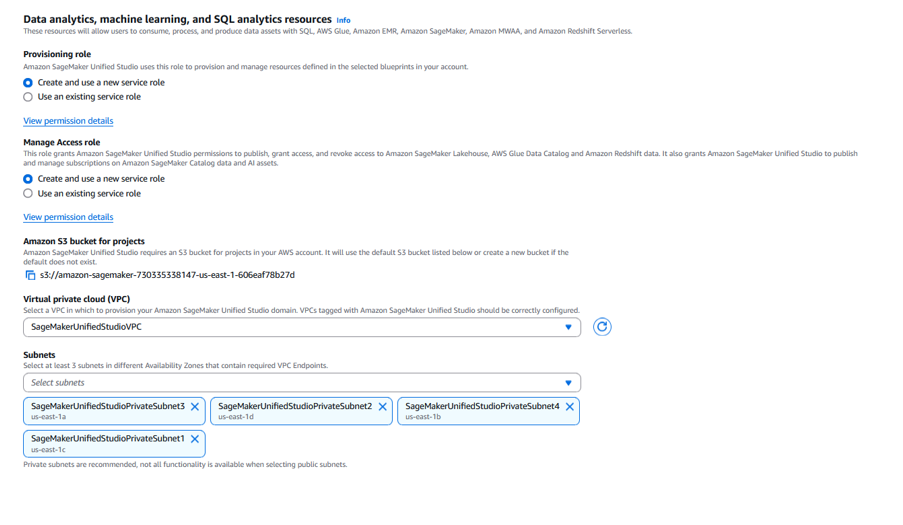Remove SageMakerUnifiedStudioPrivateSubnet4 chip
This screenshot has height=525, width=903.
570,406
